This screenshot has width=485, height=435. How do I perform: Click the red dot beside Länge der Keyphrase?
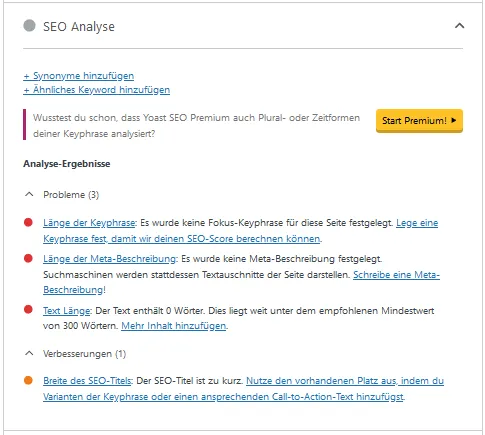28,222
